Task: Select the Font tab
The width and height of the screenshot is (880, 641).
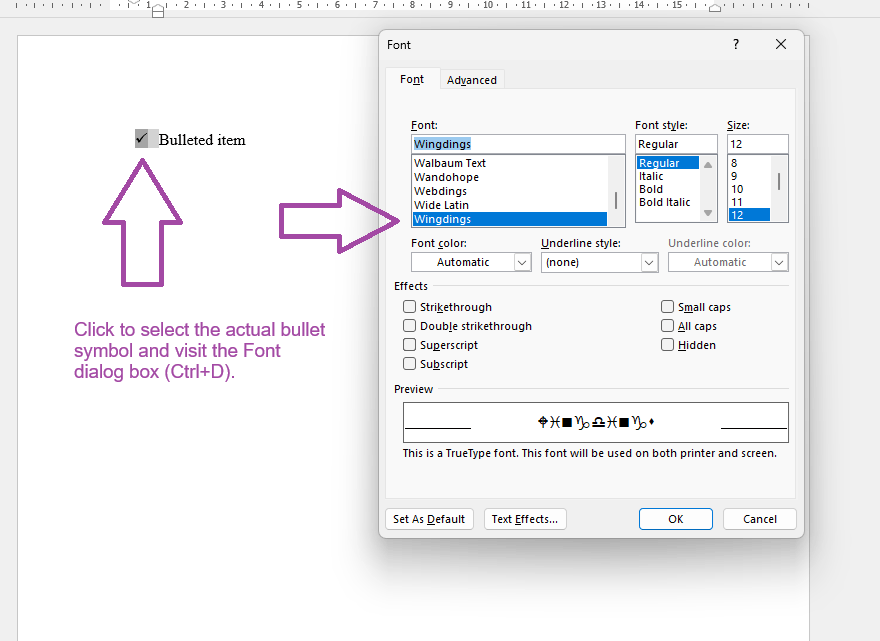Action: (x=412, y=79)
